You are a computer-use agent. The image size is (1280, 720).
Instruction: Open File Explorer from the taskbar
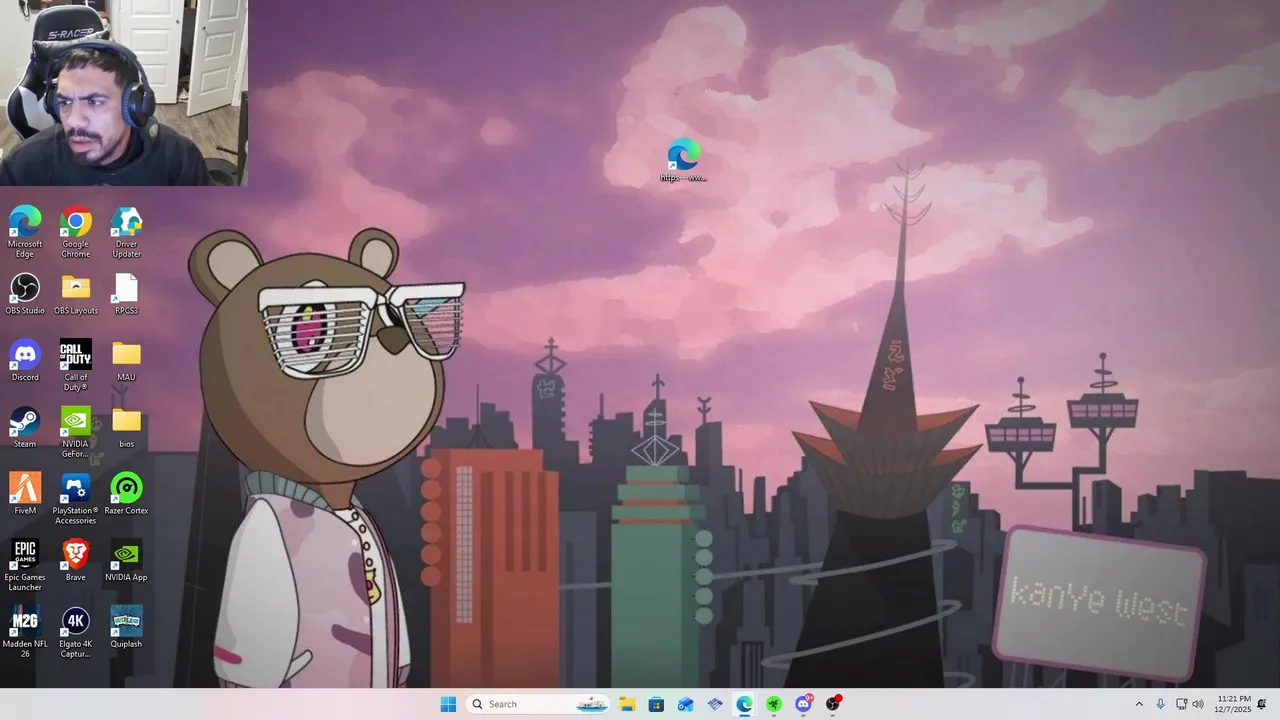pos(627,704)
